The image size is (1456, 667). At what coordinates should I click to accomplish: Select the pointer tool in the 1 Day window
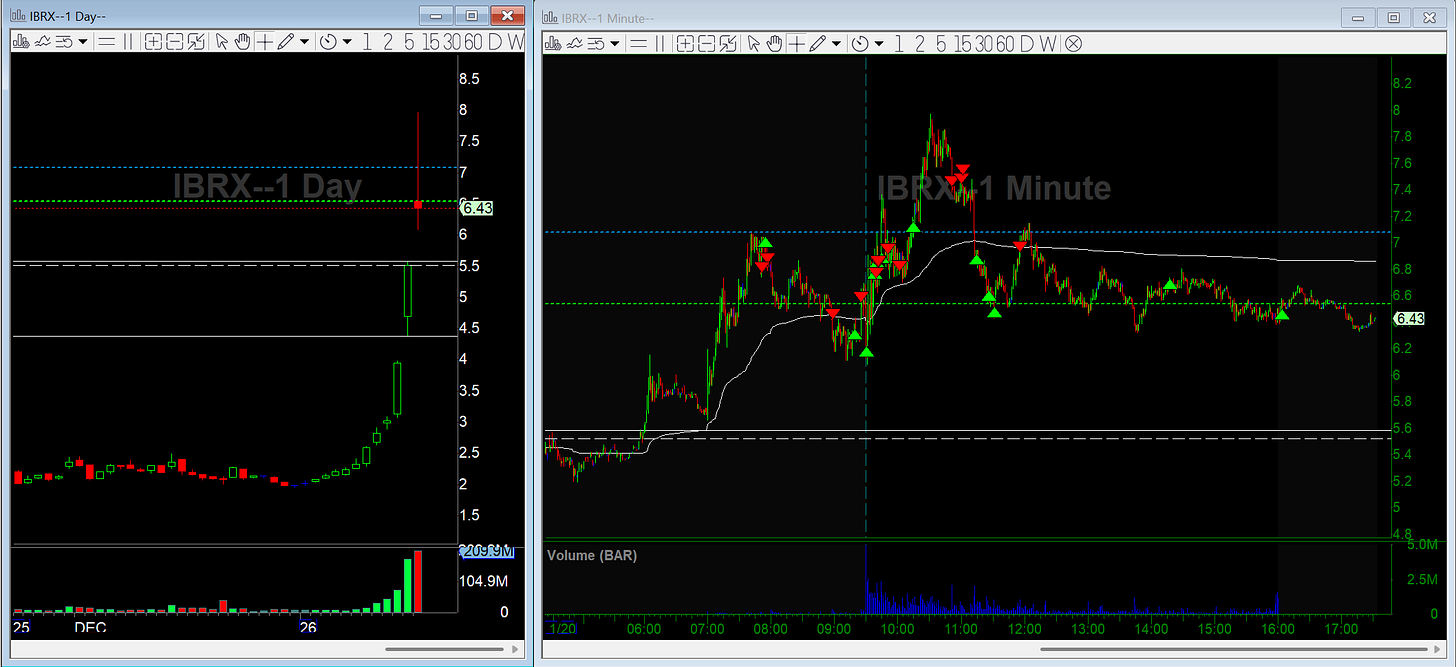pyautogui.click(x=221, y=42)
